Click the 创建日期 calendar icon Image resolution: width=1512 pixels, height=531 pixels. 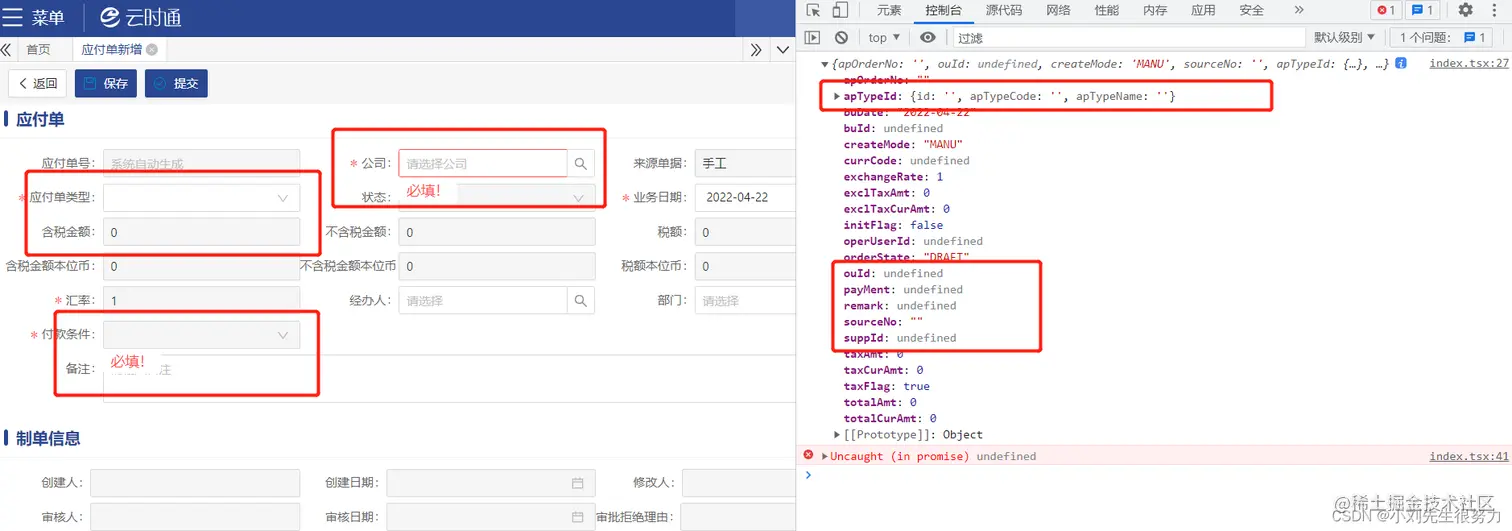click(577, 483)
